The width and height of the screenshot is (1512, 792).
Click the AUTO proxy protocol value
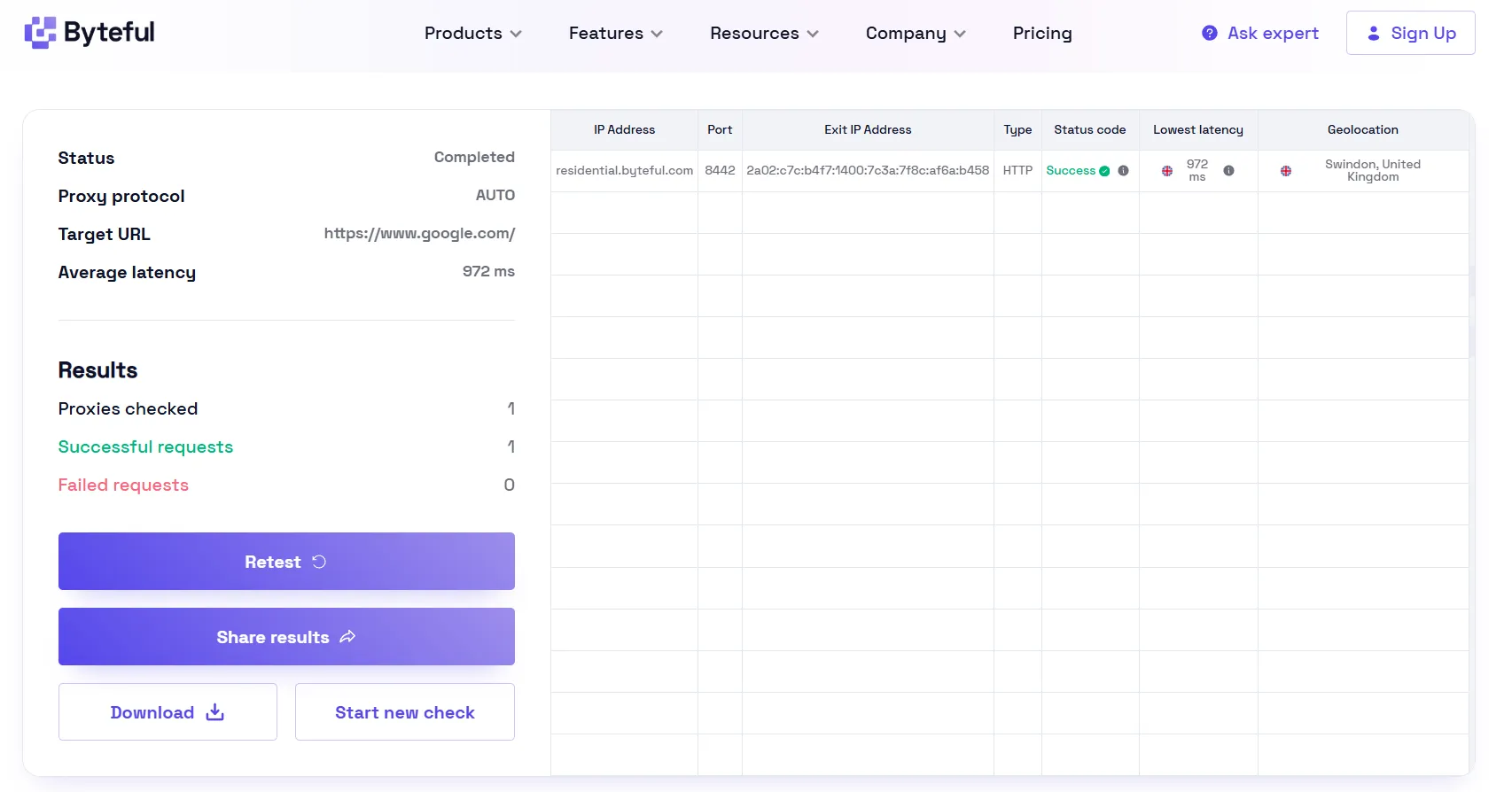tap(495, 195)
